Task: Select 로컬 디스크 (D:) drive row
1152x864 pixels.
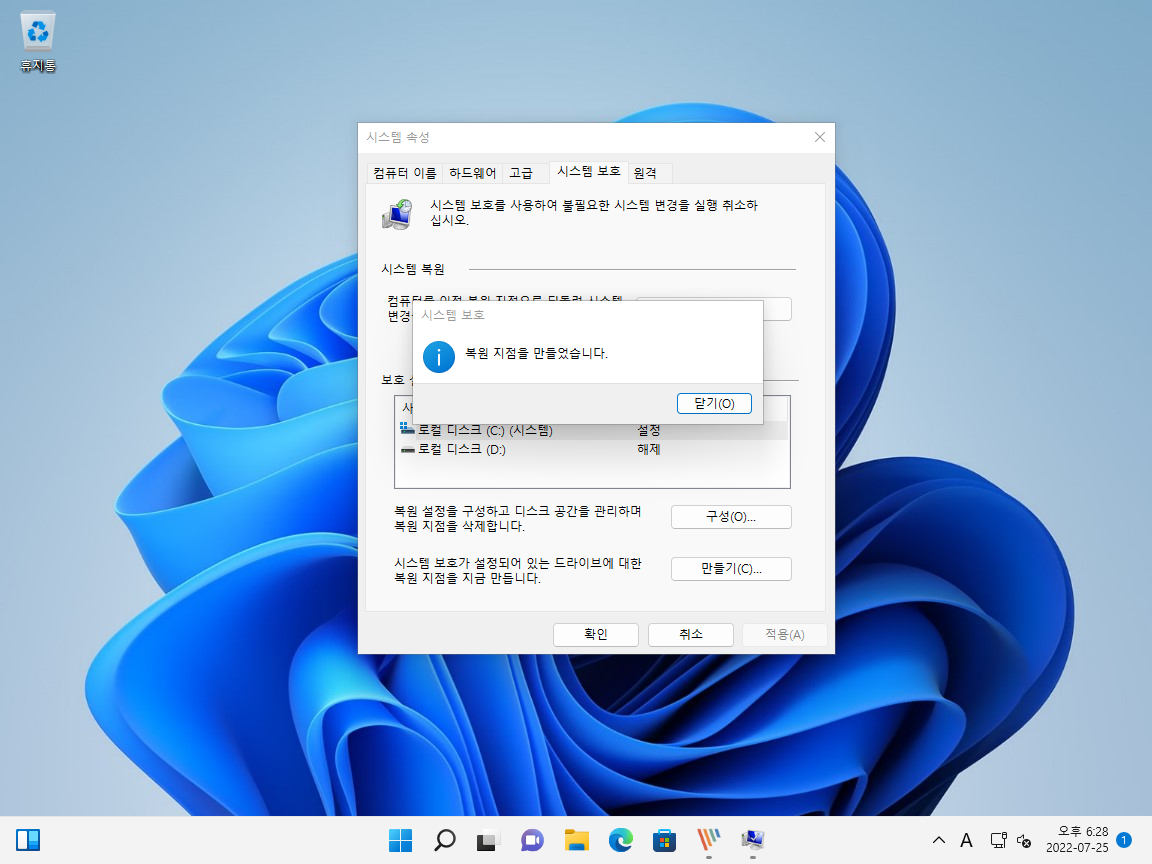Action: 592,449
